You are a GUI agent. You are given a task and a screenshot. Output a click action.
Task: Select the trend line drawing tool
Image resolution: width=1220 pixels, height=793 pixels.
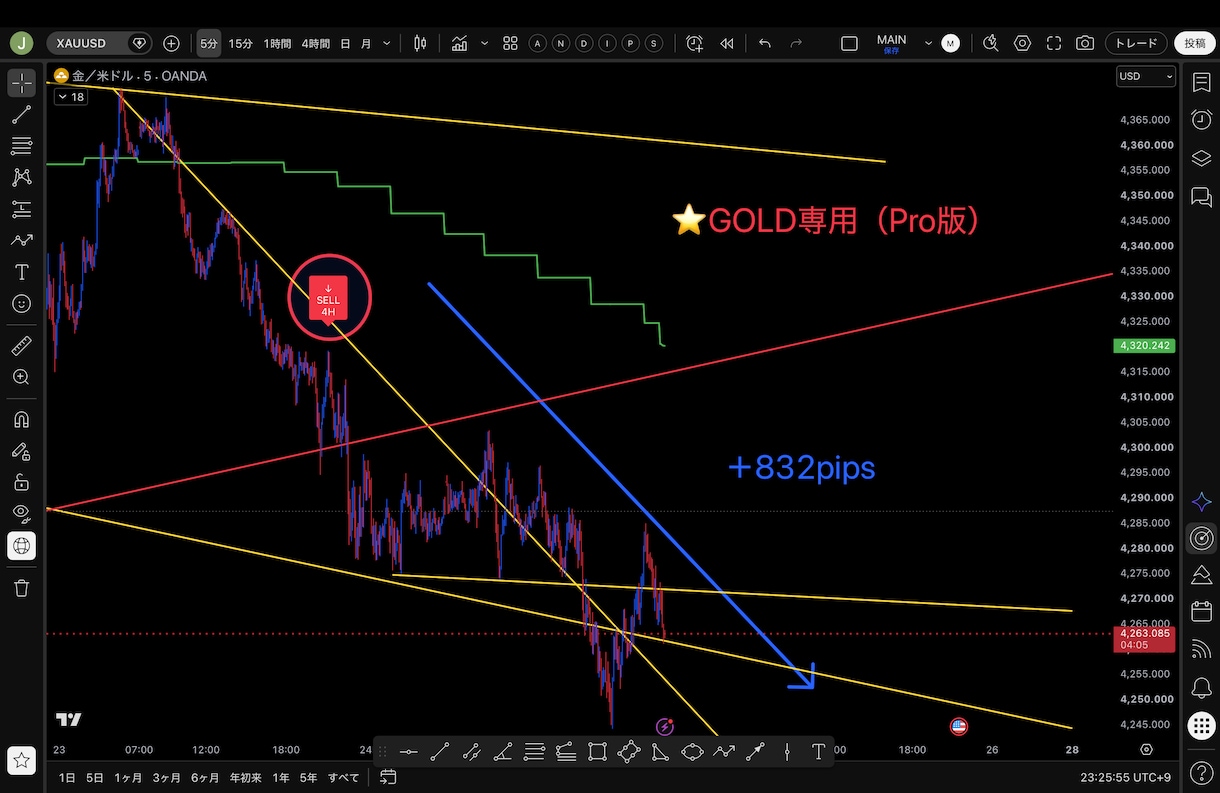21,115
